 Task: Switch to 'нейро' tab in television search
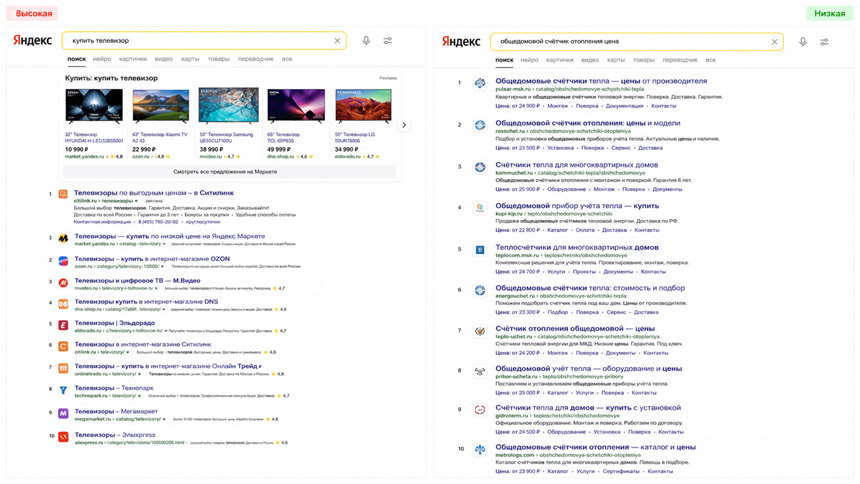[102, 59]
